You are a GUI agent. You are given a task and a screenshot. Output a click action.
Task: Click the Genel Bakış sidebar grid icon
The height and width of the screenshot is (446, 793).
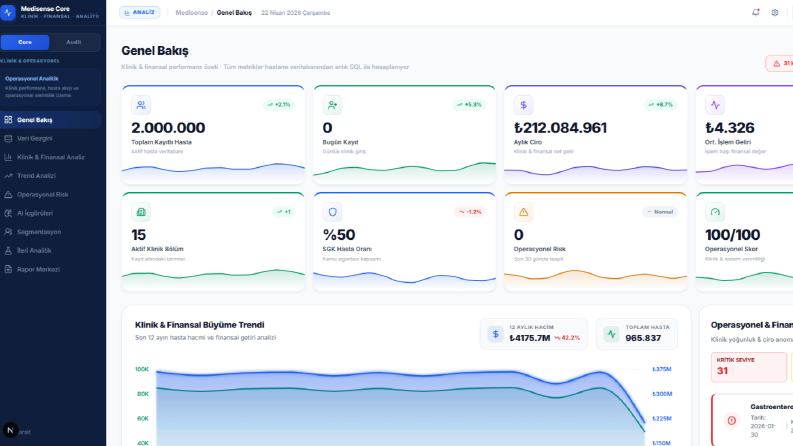coord(8,120)
